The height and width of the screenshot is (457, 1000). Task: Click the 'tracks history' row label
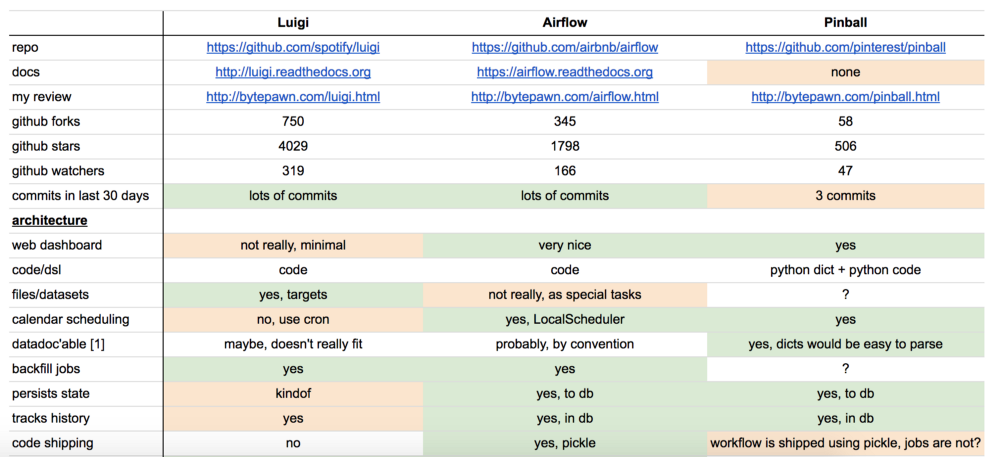(50, 419)
